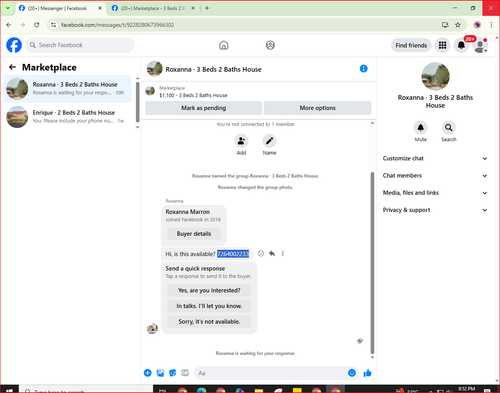Click the conversation list scrollbar
Image resolution: width=500 pixels, height=393 pixels.
coord(137,102)
